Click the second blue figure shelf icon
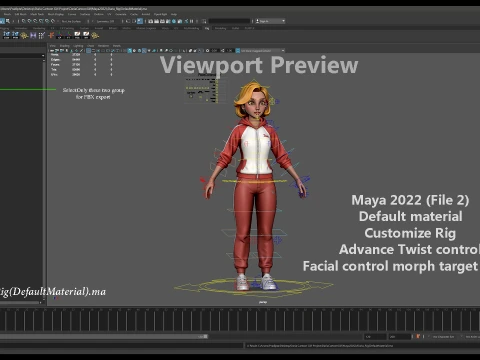 pyautogui.click(x=15, y=35)
